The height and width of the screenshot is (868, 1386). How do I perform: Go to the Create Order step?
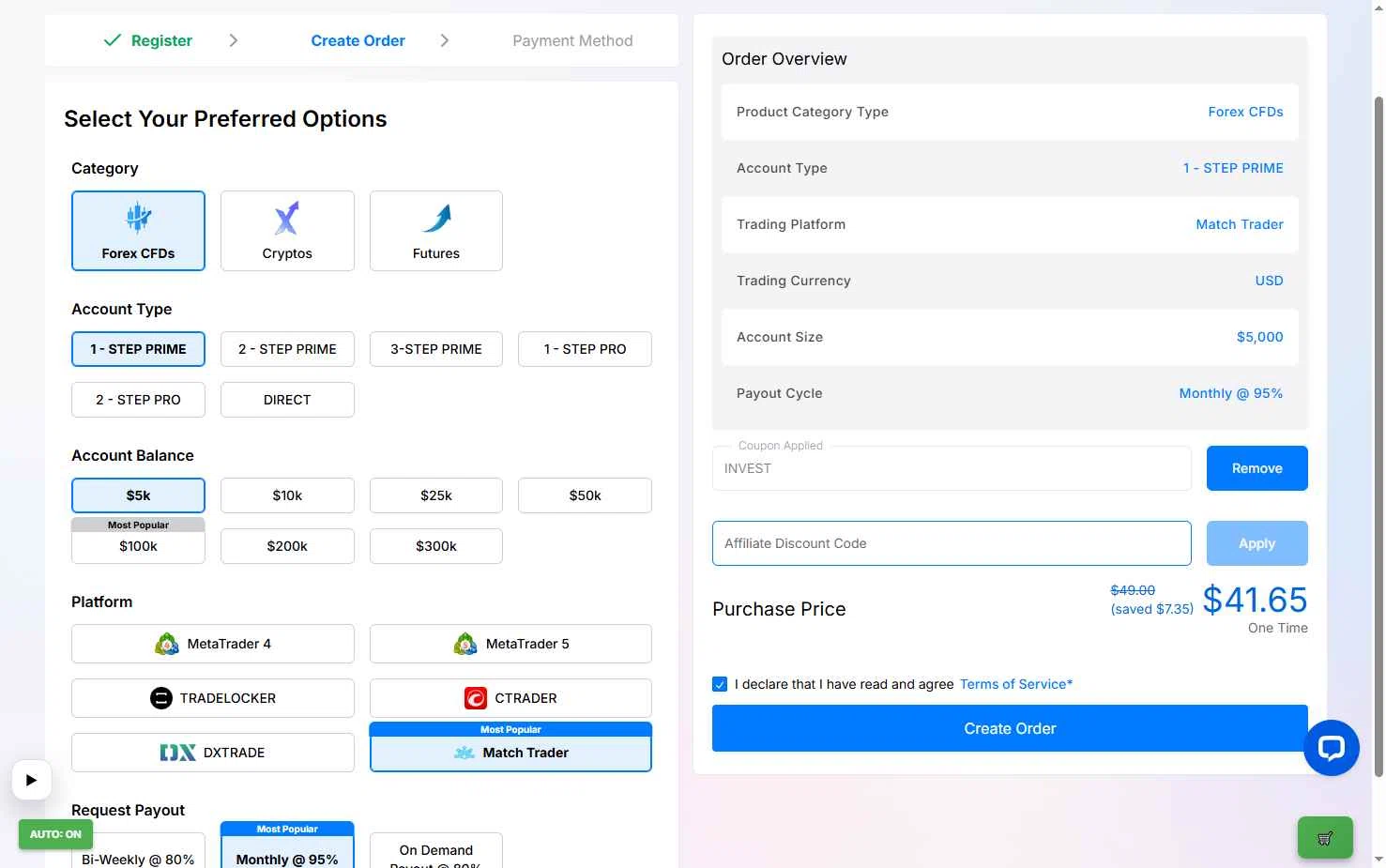pos(358,40)
